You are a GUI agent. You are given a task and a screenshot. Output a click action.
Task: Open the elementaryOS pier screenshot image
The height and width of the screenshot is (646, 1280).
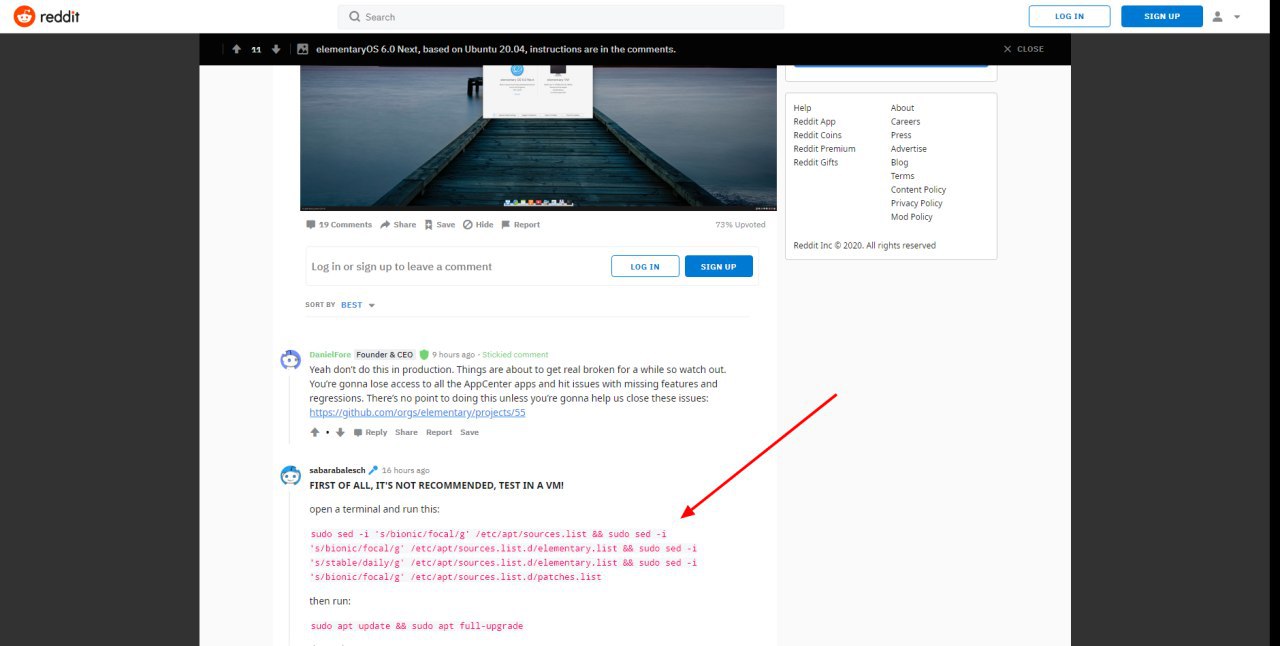tap(538, 138)
